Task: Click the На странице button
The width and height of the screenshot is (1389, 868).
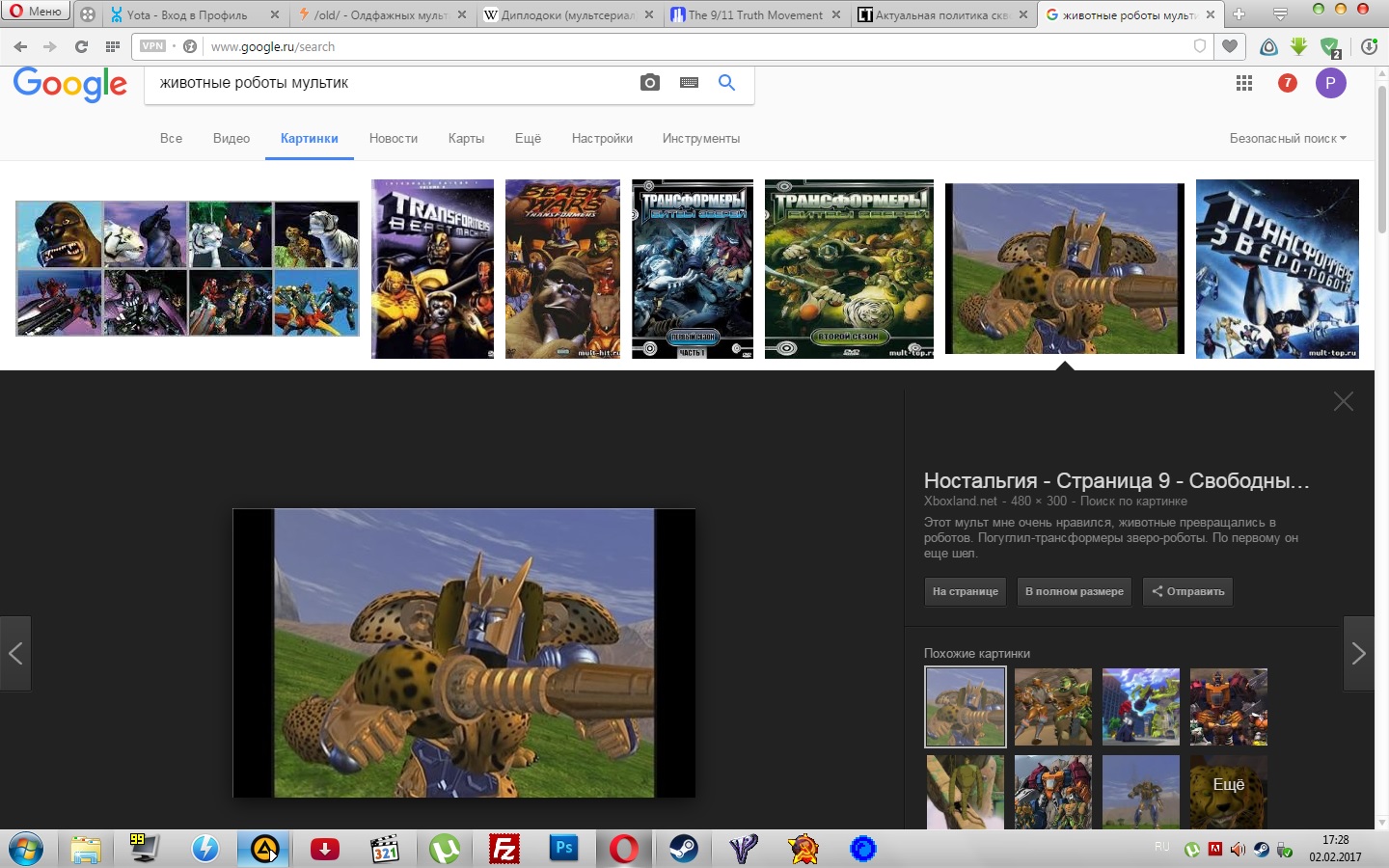Action: (966, 591)
